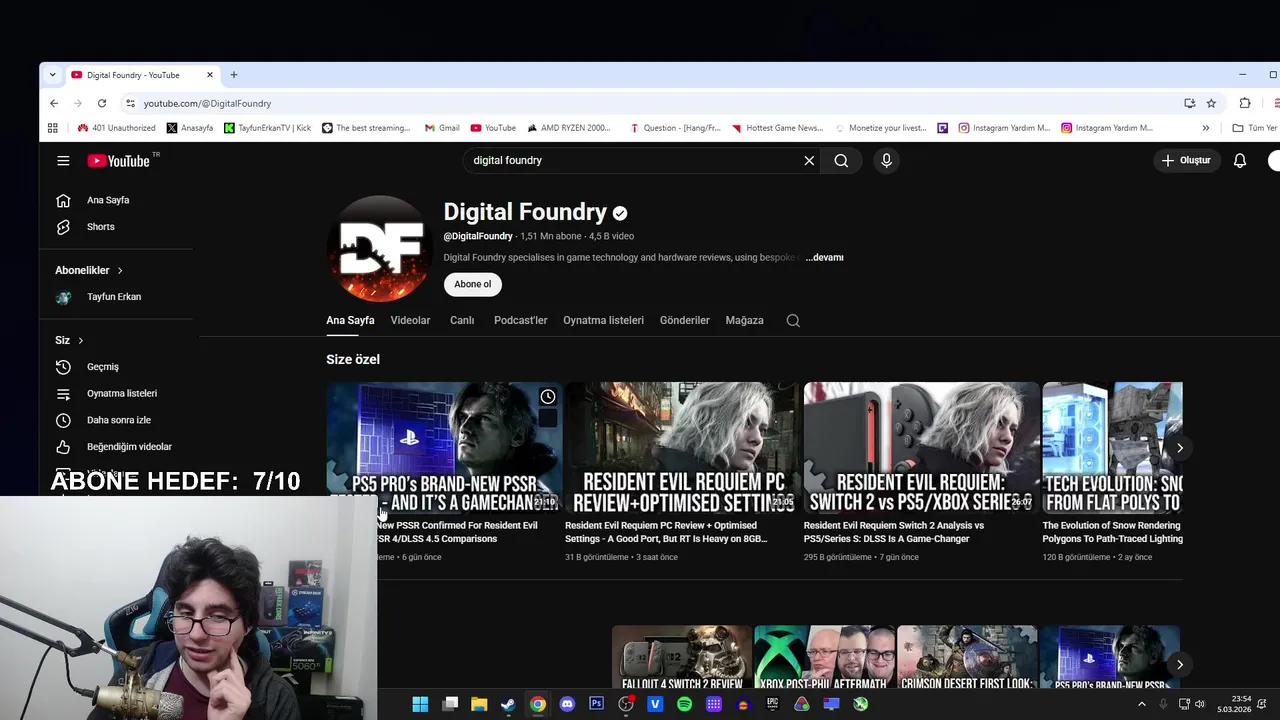Open Oynatma listeleri in the sidebar
Screen dimensions: 1280x720
point(121,393)
